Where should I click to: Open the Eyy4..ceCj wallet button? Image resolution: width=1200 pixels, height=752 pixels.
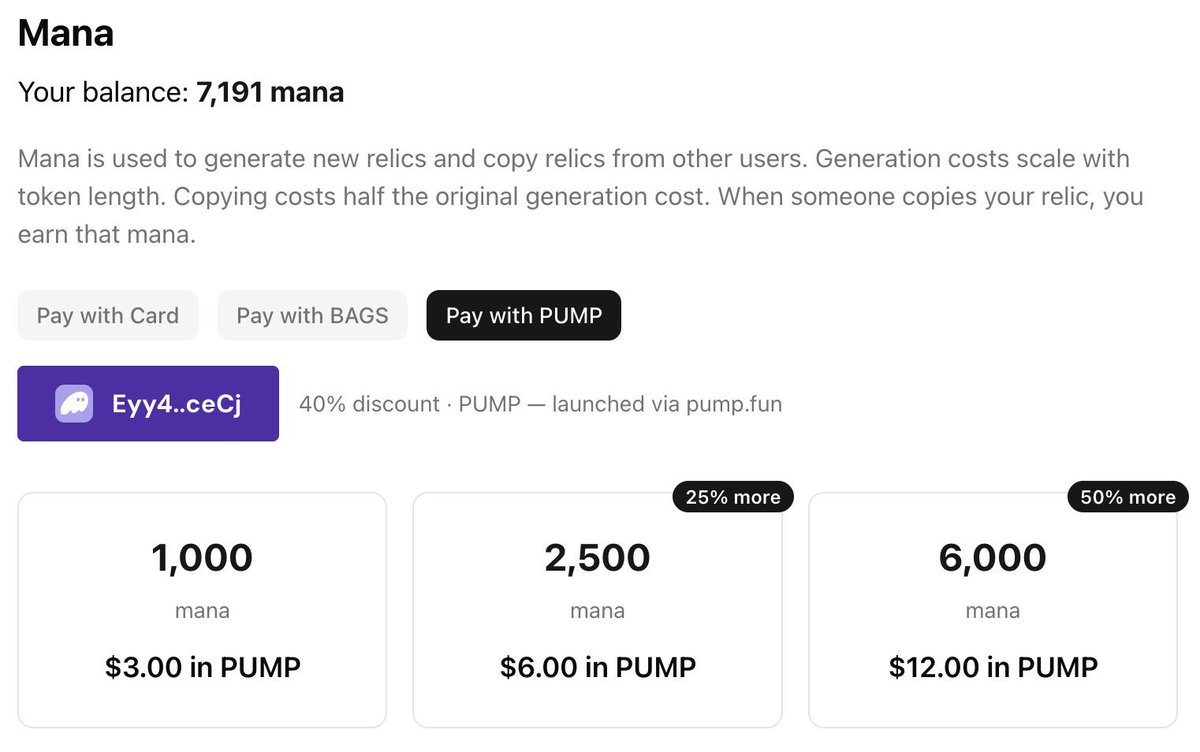point(148,404)
